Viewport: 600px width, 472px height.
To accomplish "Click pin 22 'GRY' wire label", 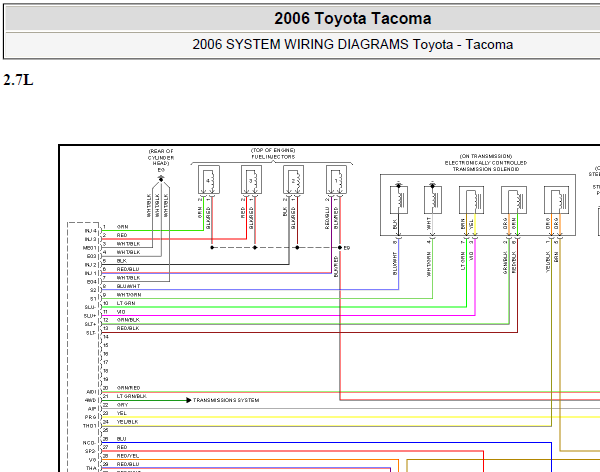I will point(122,405).
